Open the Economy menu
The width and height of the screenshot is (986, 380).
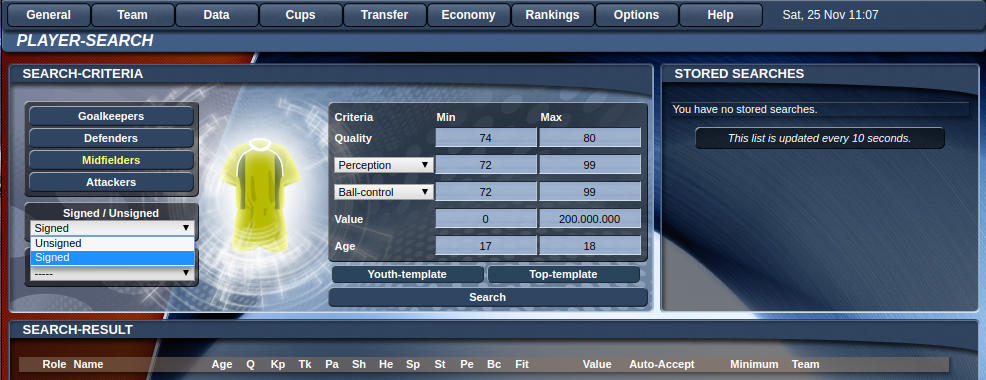pyautogui.click(x=468, y=15)
